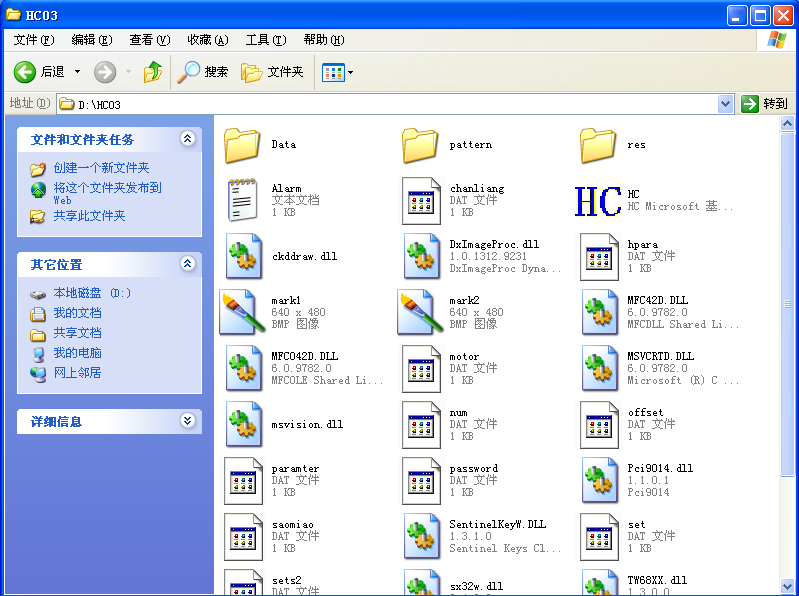
Task: Select the chanliang DAT file
Action: point(421,200)
